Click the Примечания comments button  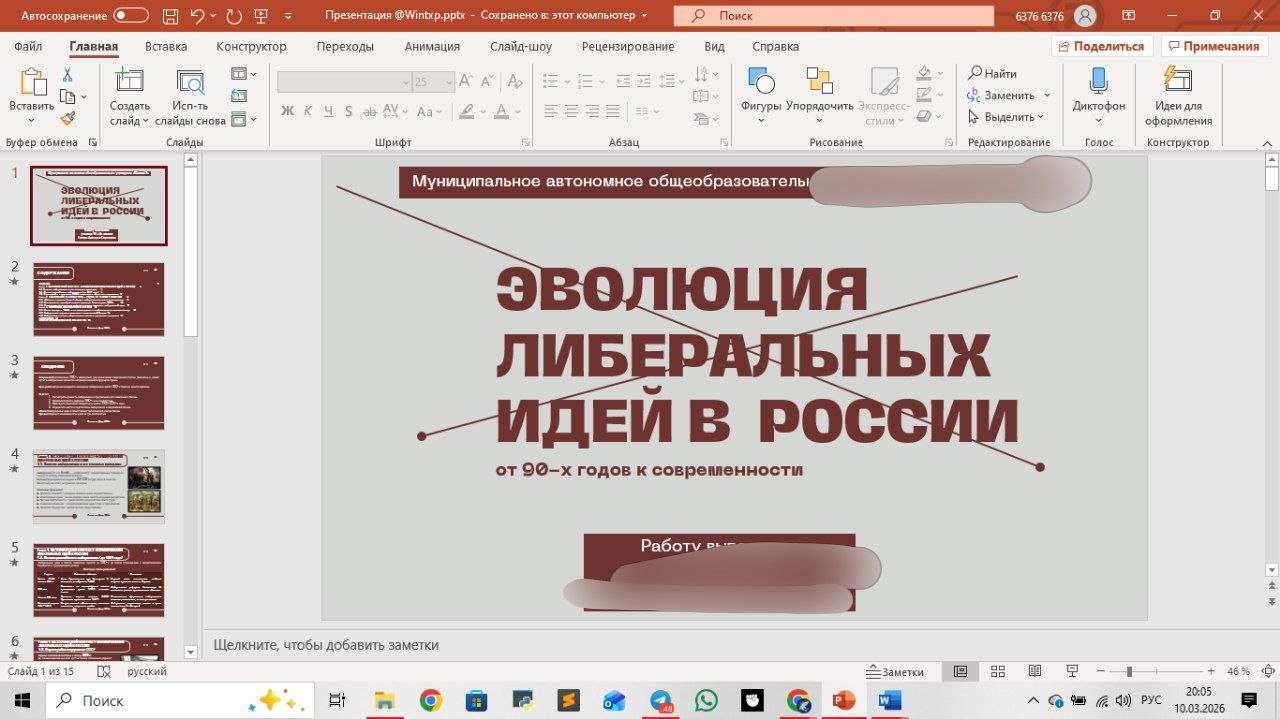pos(1215,46)
